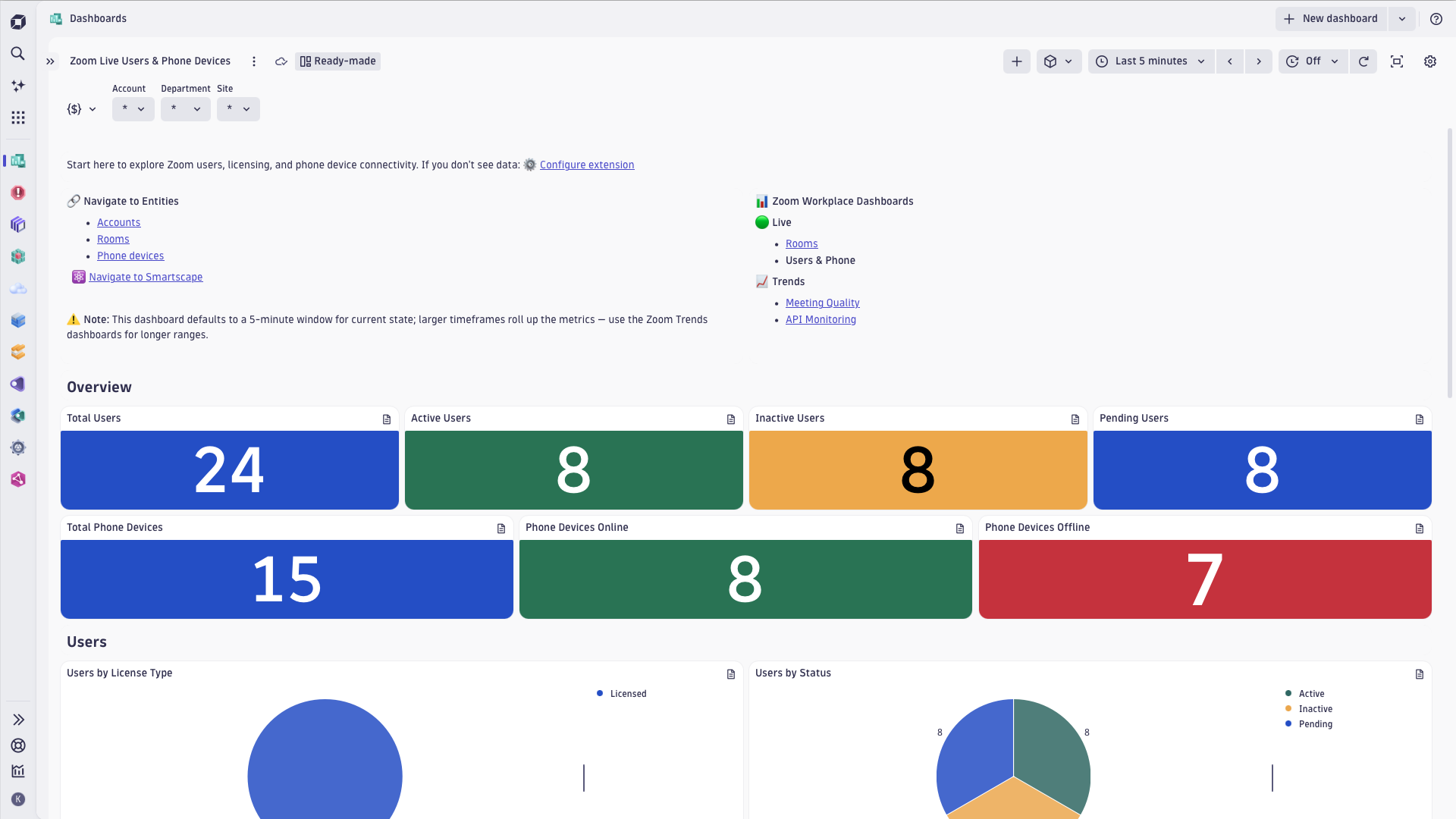Enter fullscreen presentation mode icon
1456x819 pixels.
(x=1397, y=61)
